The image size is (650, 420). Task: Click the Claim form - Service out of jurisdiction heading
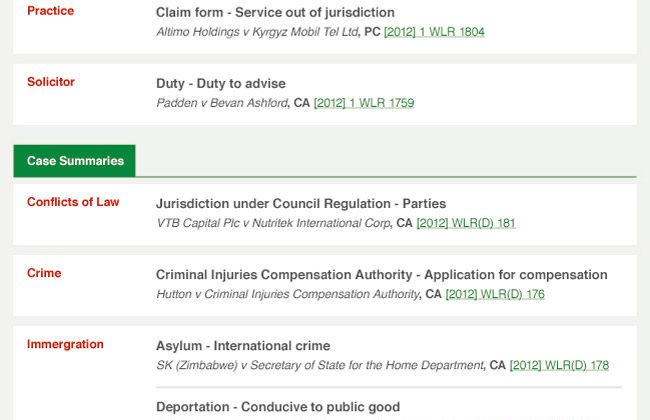click(275, 13)
